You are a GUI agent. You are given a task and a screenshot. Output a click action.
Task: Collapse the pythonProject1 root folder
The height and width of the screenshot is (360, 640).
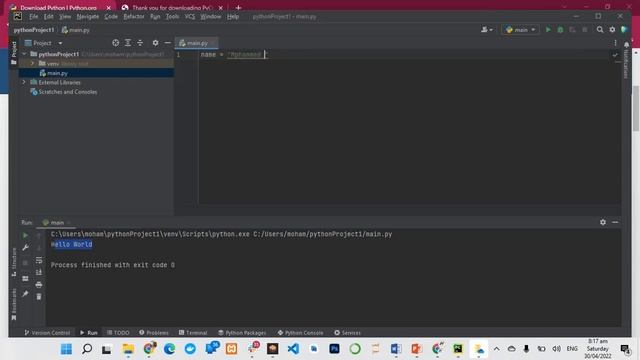tap(24, 54)
